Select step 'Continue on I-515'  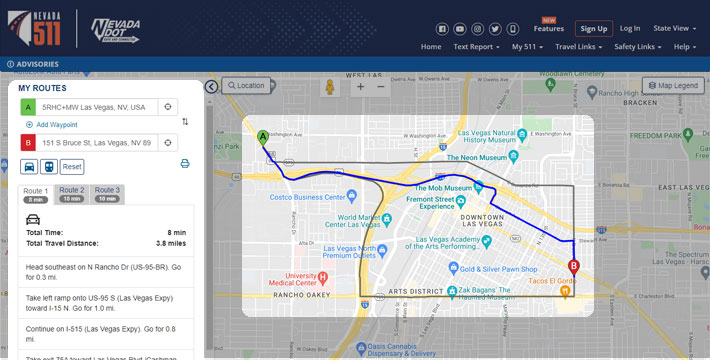click(106, 334)
